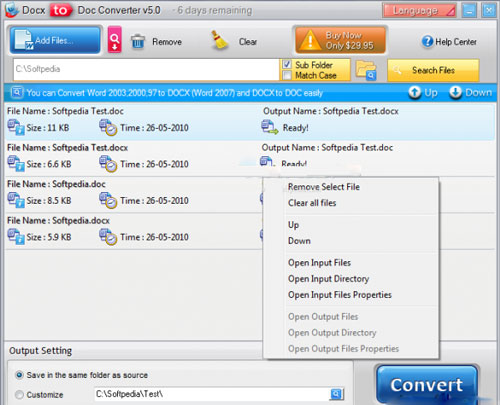Image resolution: width=500 pixels, height=405 pixels.
Task: Click the Clear label in toolbar
Action: 248,42
